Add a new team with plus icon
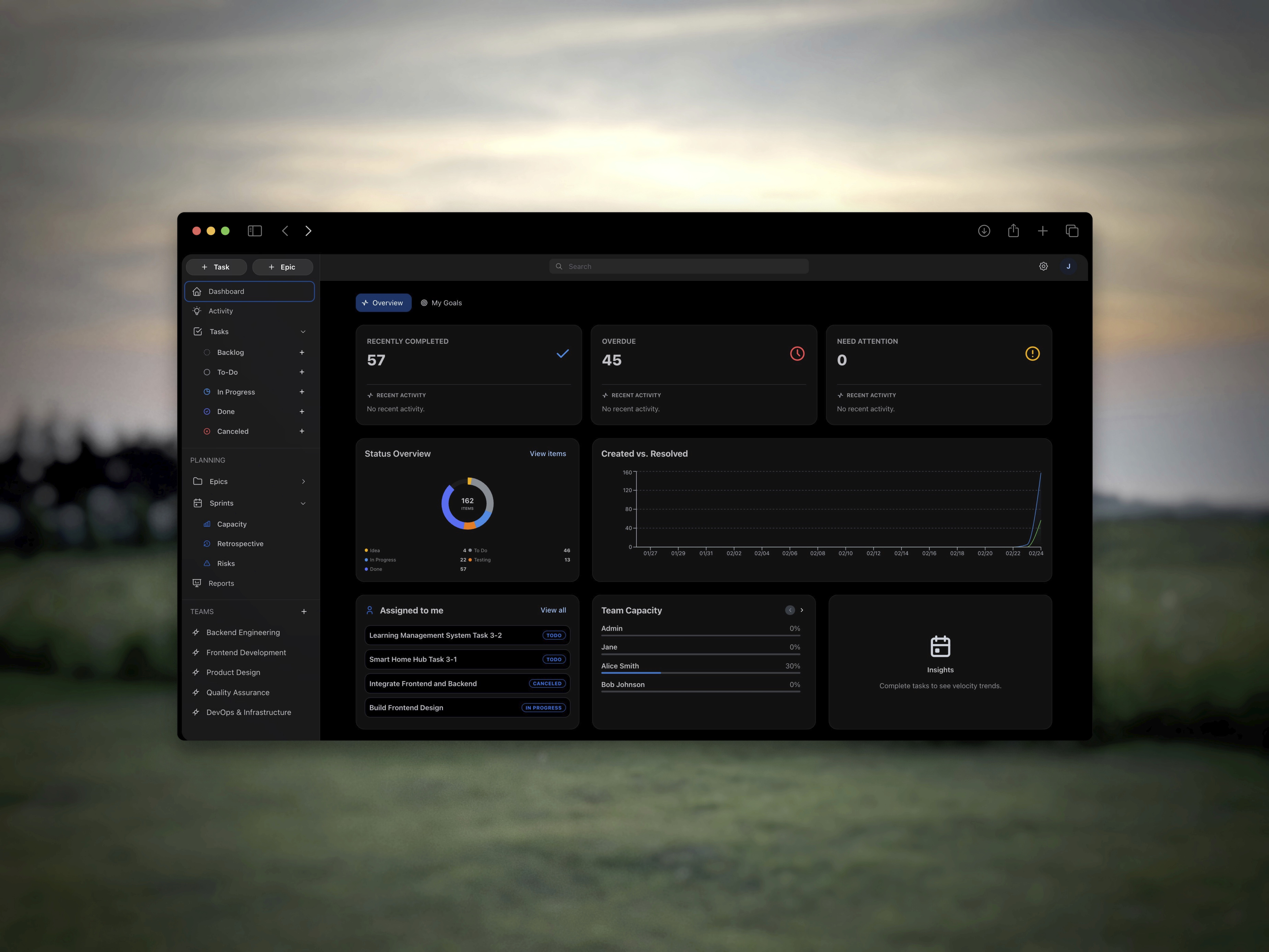This screenshot has width=1269, height=952. [x=304, y=611]
